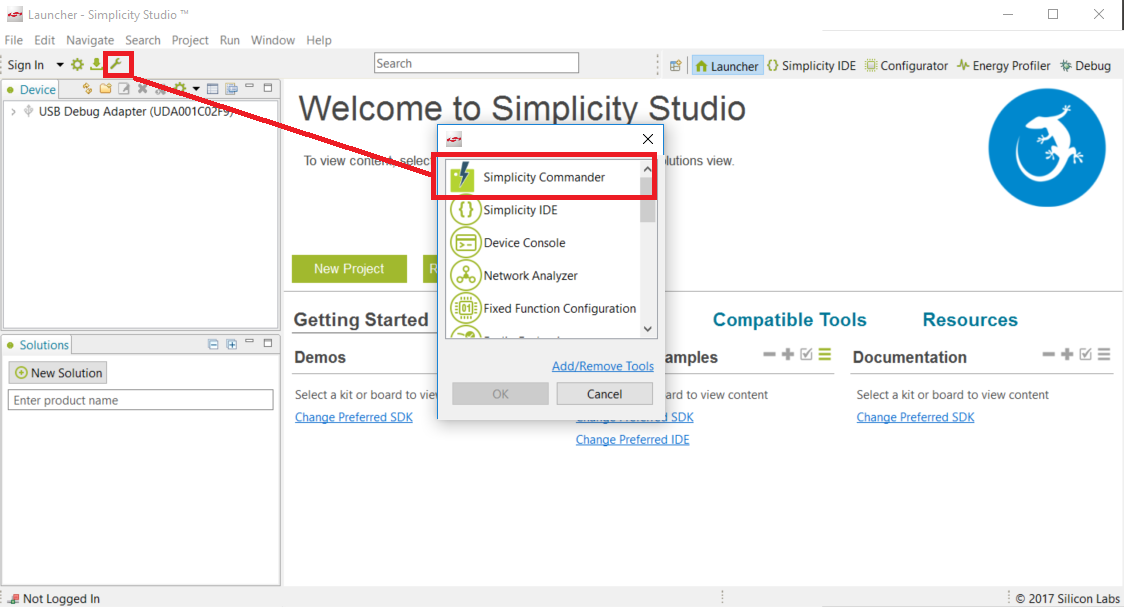
Task: Choose Device Console from the tools list
Action: 524,243
